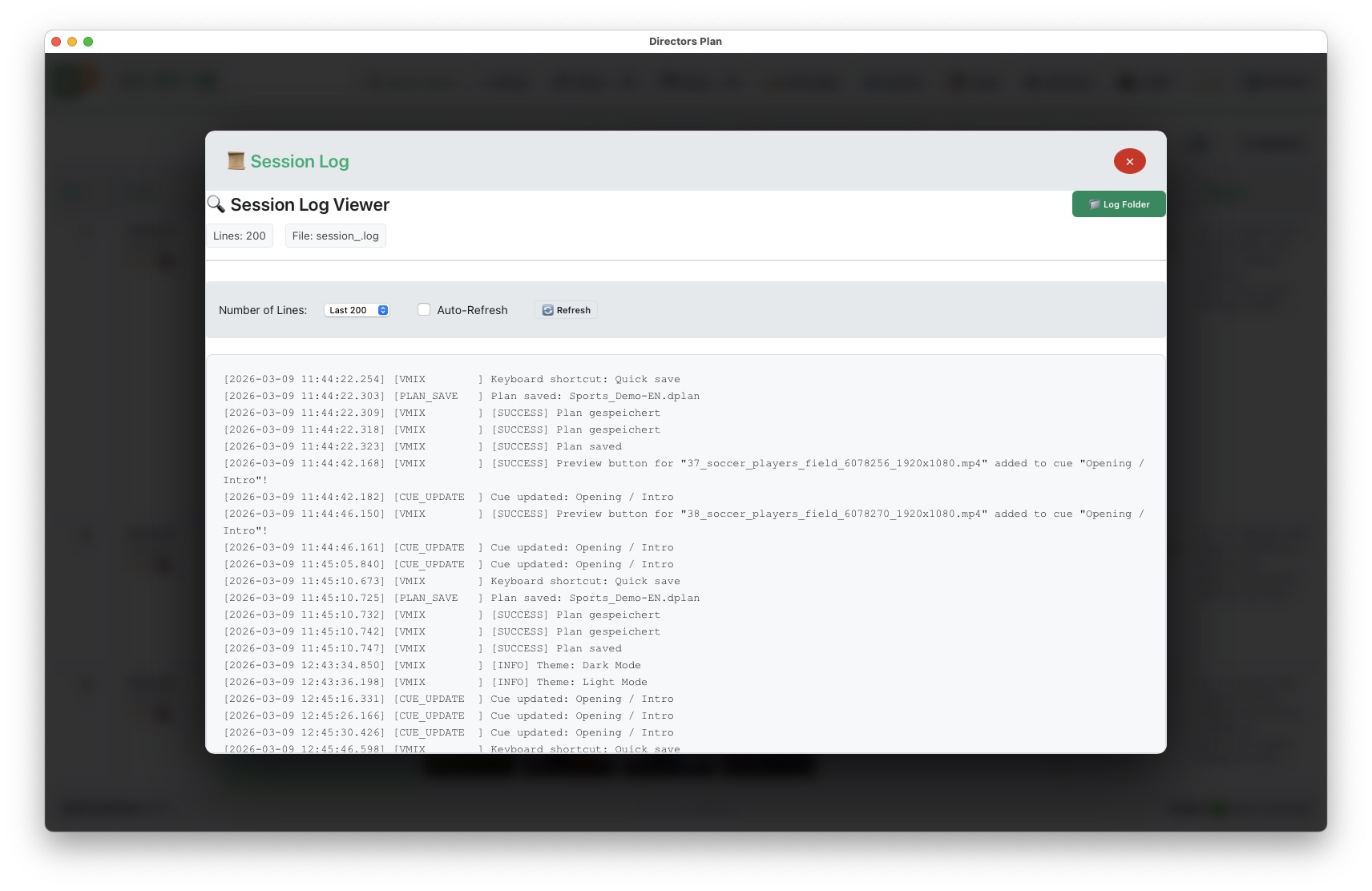Click the Directors Plan title bar text
1372x891 pixels.
tap(685, 41)
